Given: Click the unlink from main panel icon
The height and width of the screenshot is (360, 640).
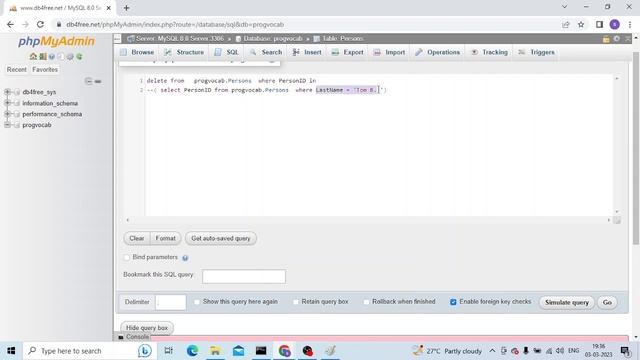Looking at the screenshot, I should tap(98, 81).
